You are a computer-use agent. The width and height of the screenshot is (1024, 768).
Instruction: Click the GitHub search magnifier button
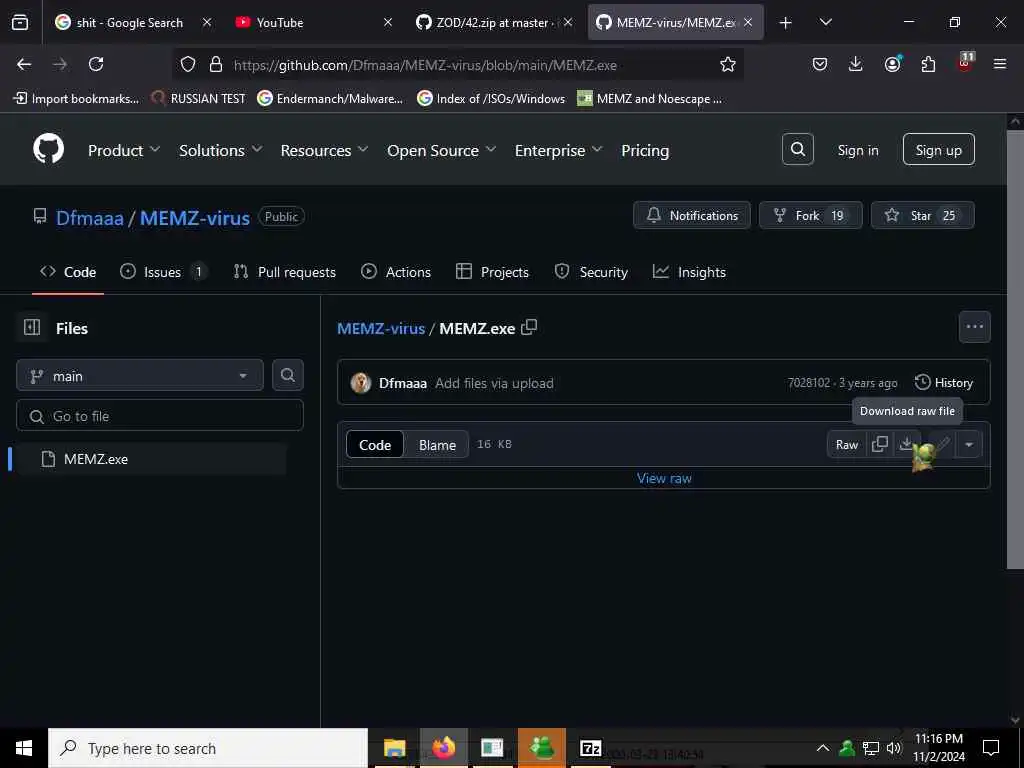click(797, 150)
